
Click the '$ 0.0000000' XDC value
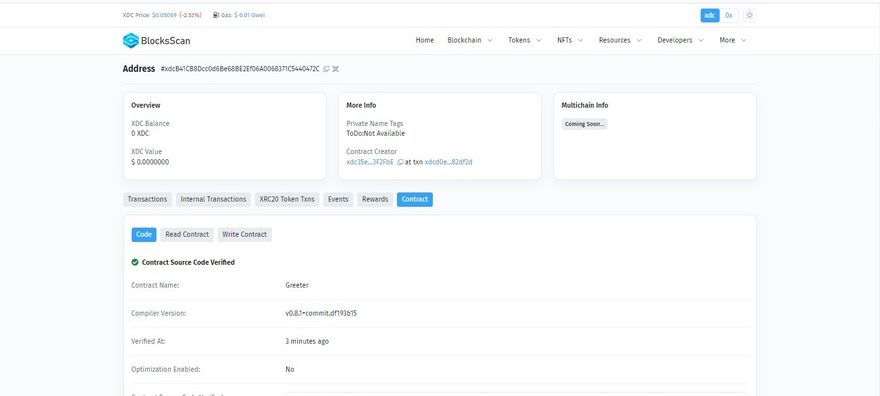click(x=150, y=162)
